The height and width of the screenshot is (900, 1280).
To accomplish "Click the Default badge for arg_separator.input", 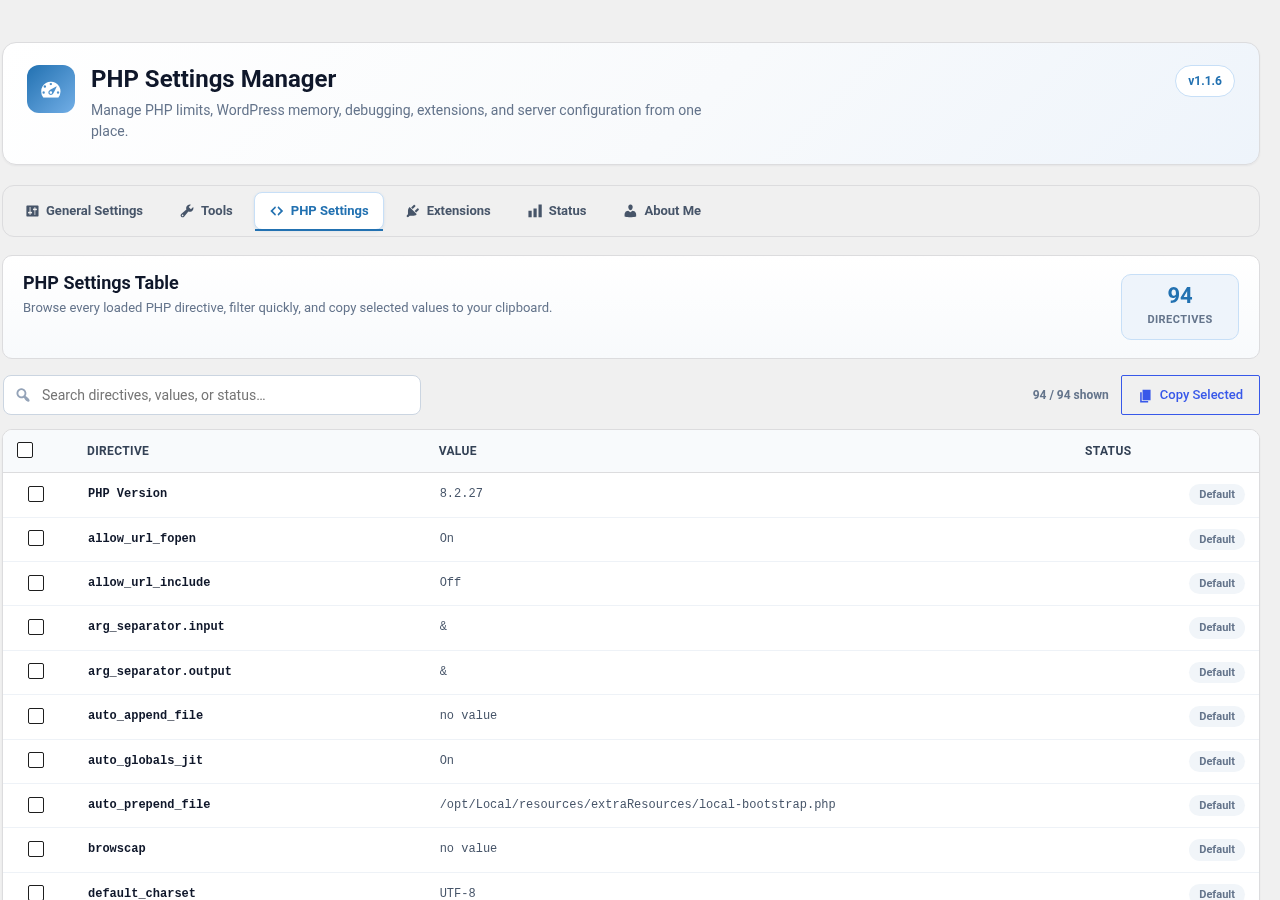I will pos(1217,627).
